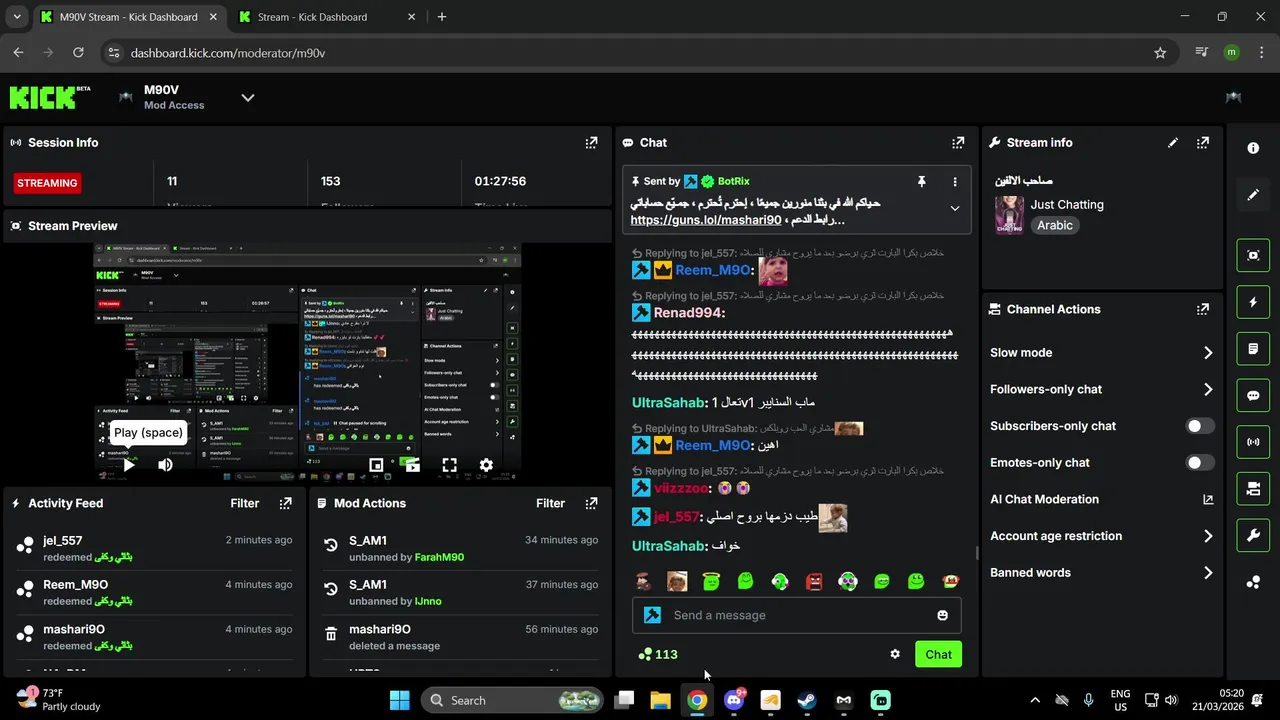The width and height of the screenshot is (1280, 720).
Task: Open a new browser tab
Action: 442,17
